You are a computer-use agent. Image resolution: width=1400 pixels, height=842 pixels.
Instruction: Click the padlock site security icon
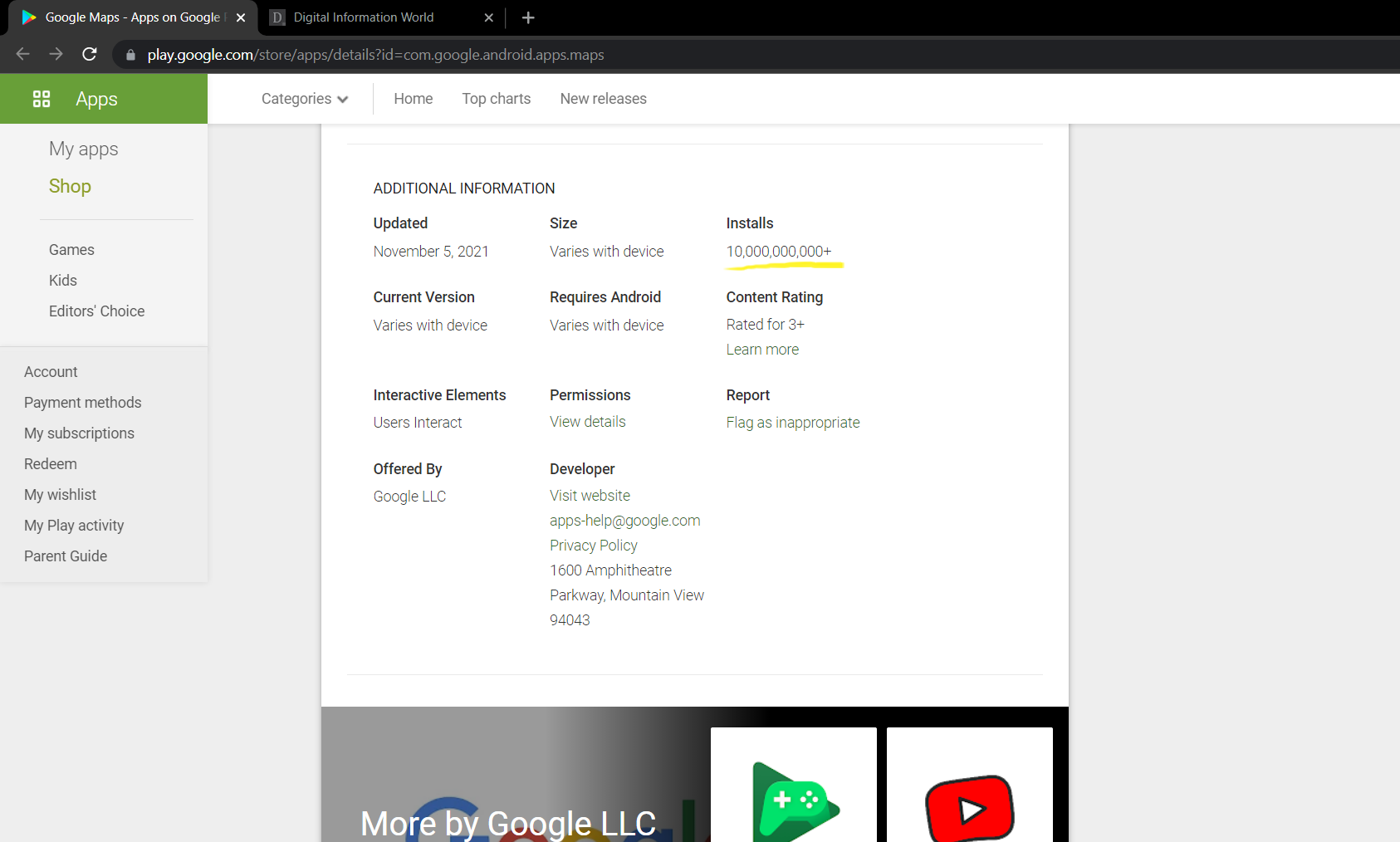[130, 55]
